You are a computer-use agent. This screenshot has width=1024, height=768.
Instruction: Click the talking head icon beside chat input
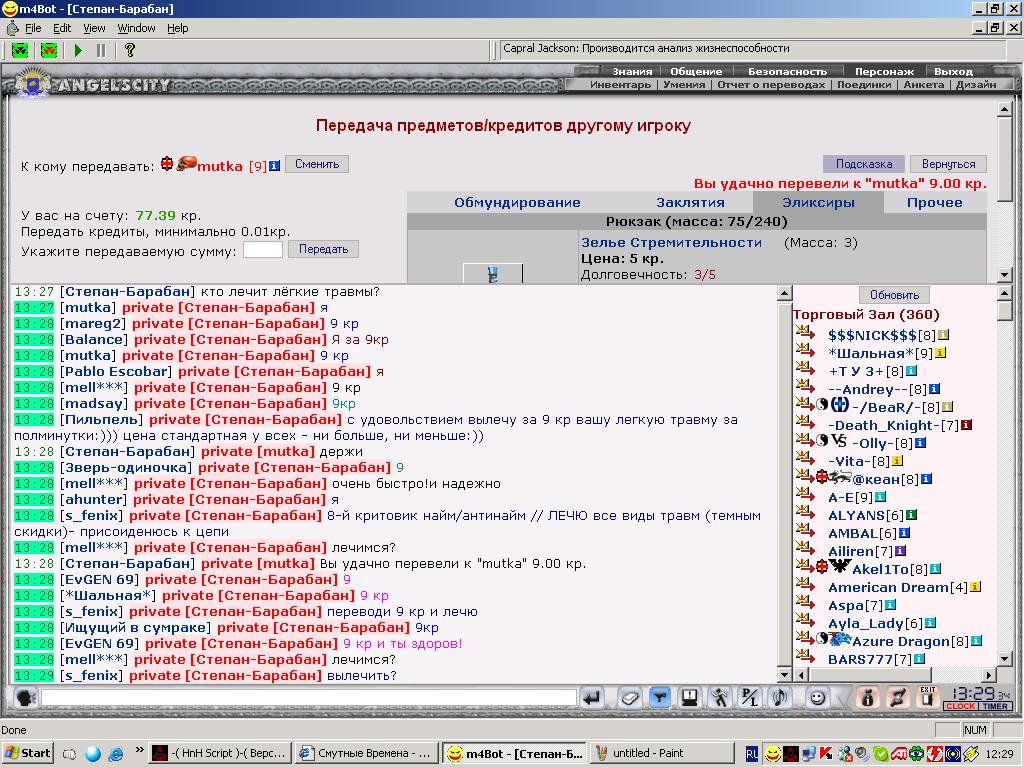click(x=25, y=698)
